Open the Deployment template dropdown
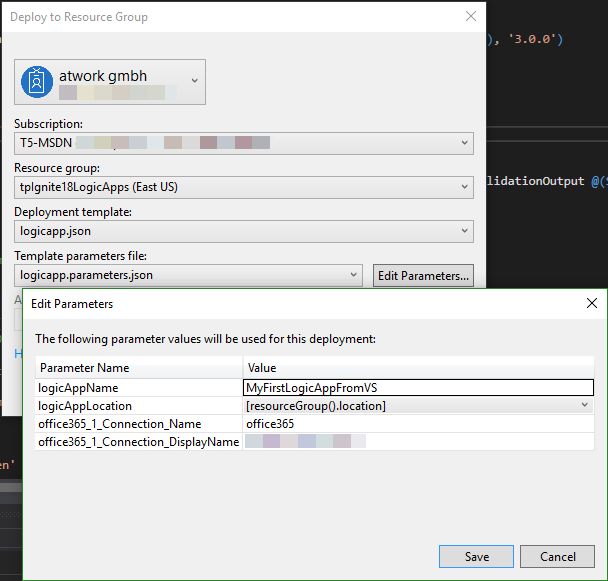Image resolution: width=608 pixels, height=581 pixels. (465, 231)
